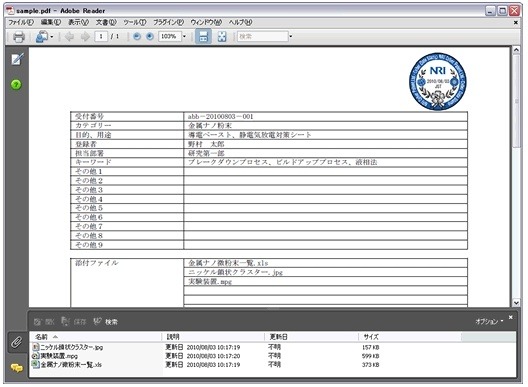Click the NRI stamp seal
The width and height of the screenshot is (528, 387).
(x=438, y=81)
